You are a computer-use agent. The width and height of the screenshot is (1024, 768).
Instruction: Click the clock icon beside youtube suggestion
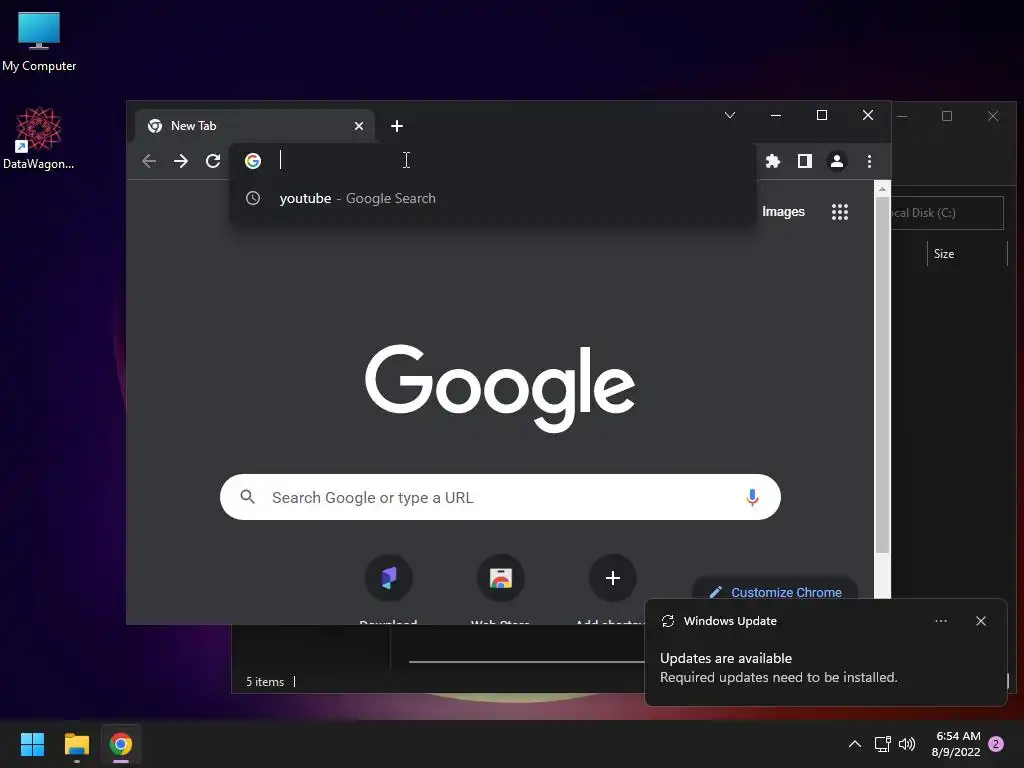(253, 198)
